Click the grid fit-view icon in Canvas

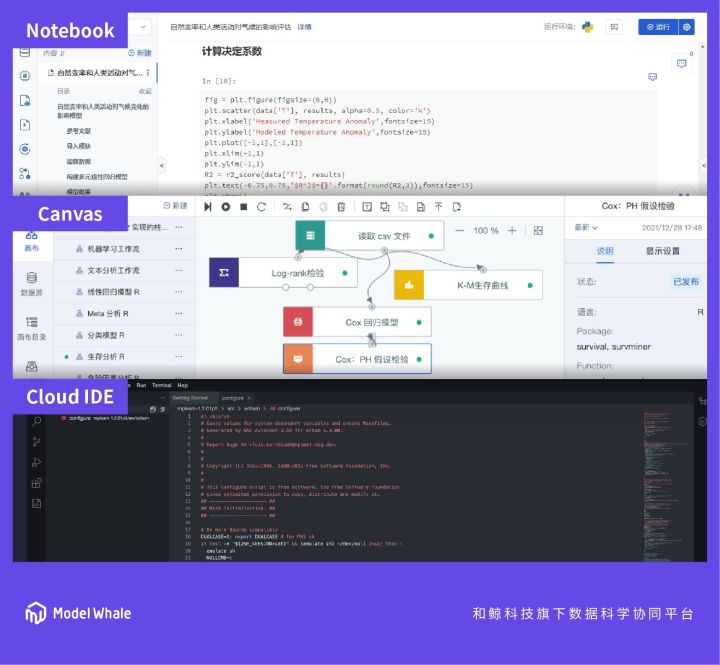click(538, 231)
